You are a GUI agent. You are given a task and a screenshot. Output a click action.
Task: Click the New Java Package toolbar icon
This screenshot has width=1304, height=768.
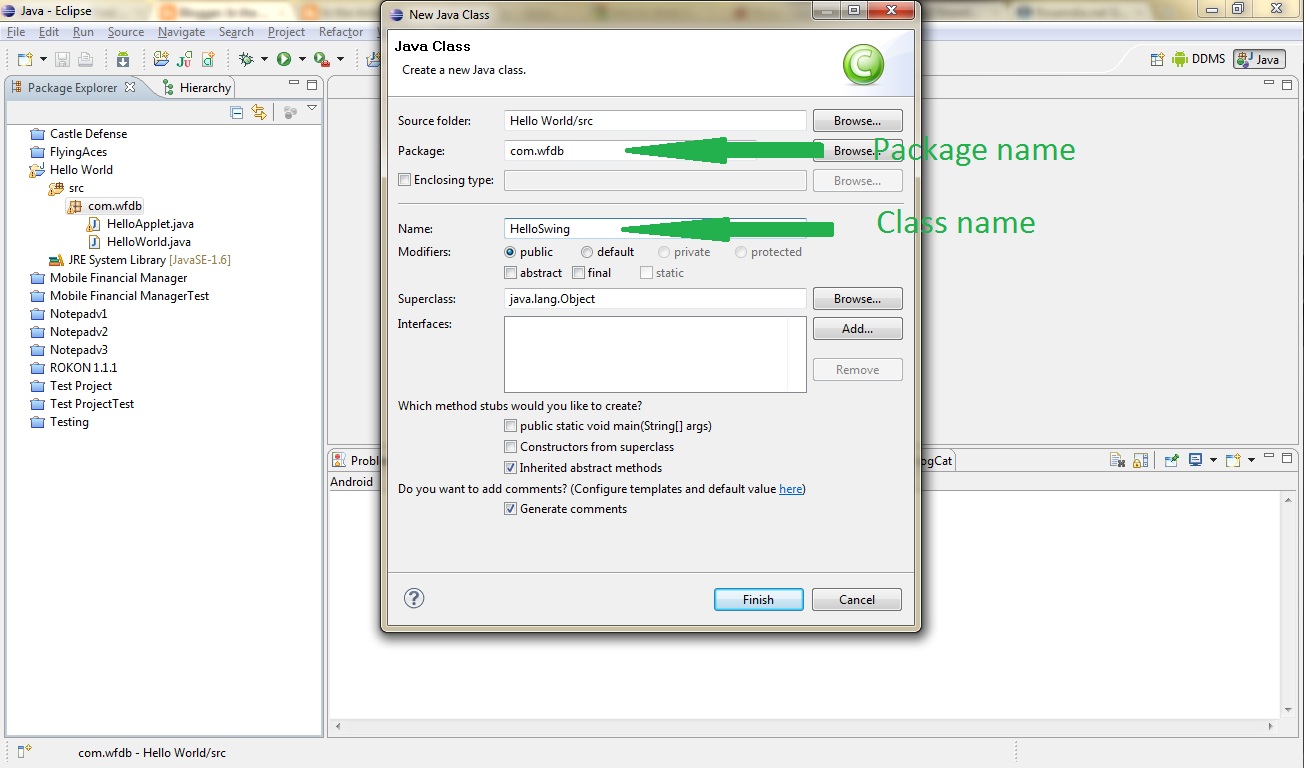point(160,59)
